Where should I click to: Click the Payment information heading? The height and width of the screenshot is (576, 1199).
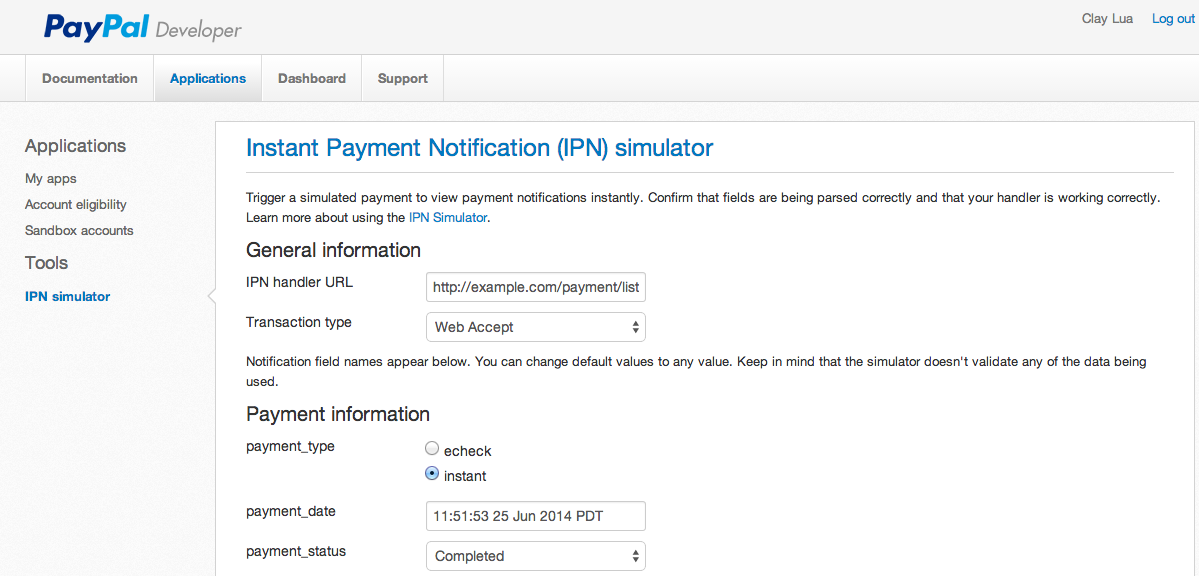point(338,415)
